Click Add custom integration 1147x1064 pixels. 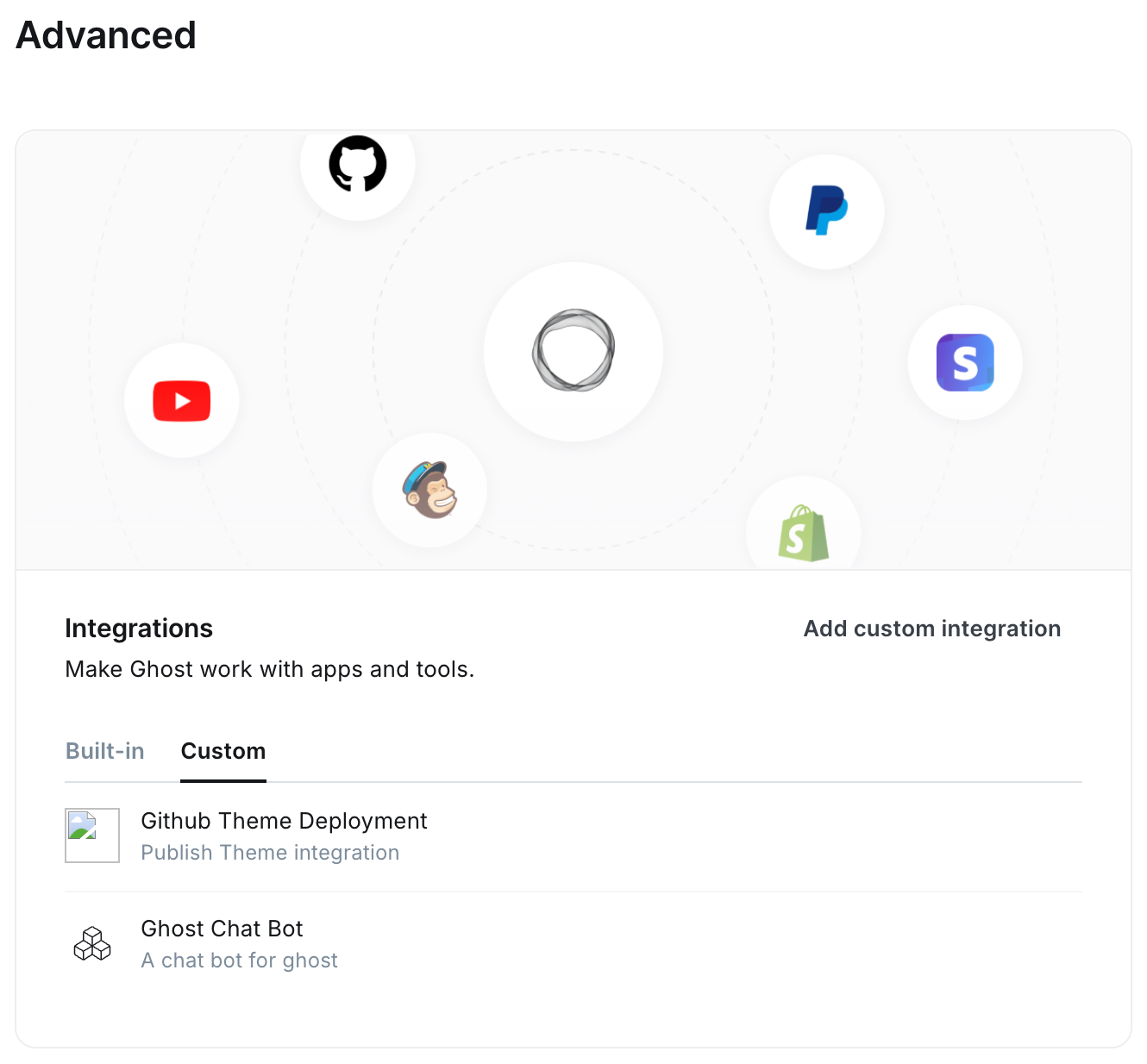coord(932,629)
